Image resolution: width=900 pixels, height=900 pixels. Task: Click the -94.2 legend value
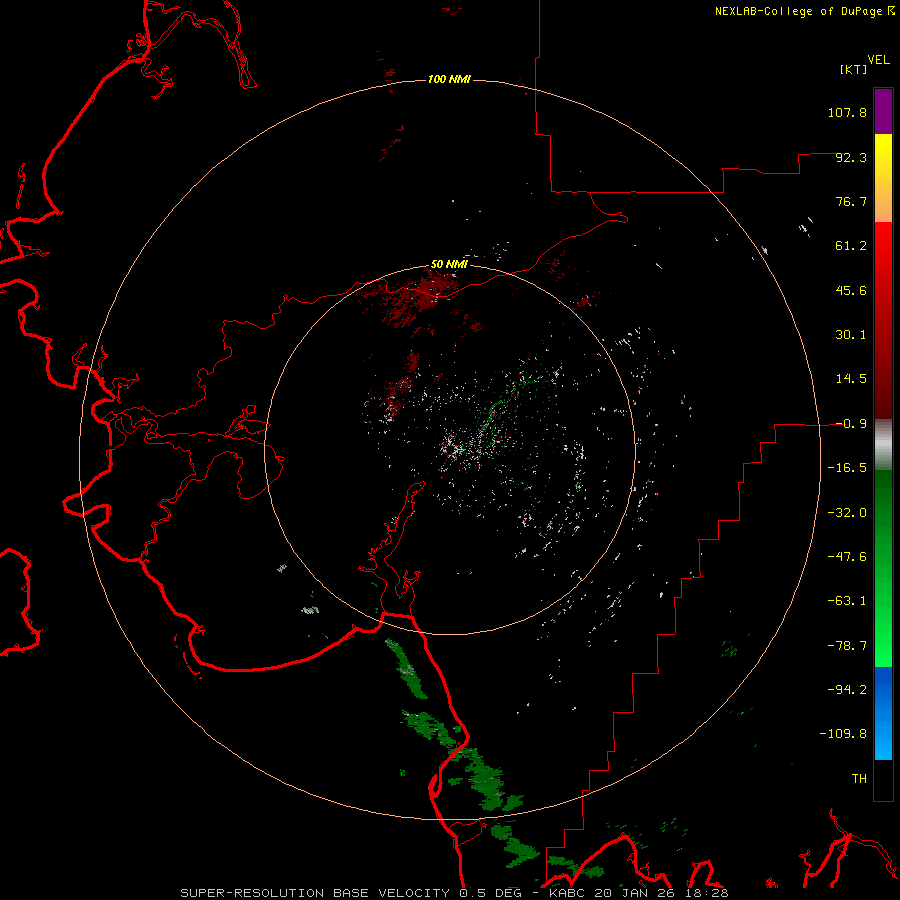847,690
